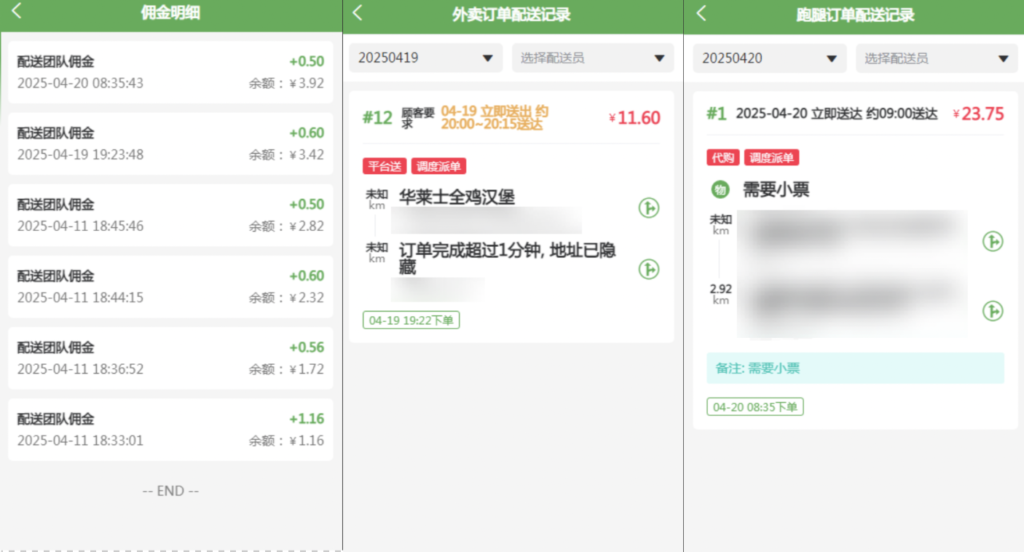Viewport: 1024px width, 552px height.
Task: Click balance 余额: ¥2.82
Action: (x=286, y=226)
